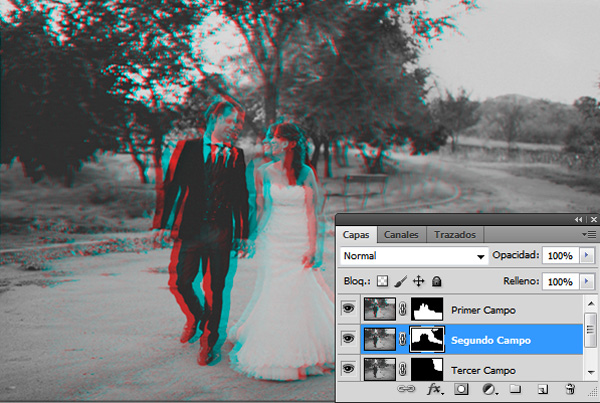
Task: Add a layer mask
Action: click(461, 389)
